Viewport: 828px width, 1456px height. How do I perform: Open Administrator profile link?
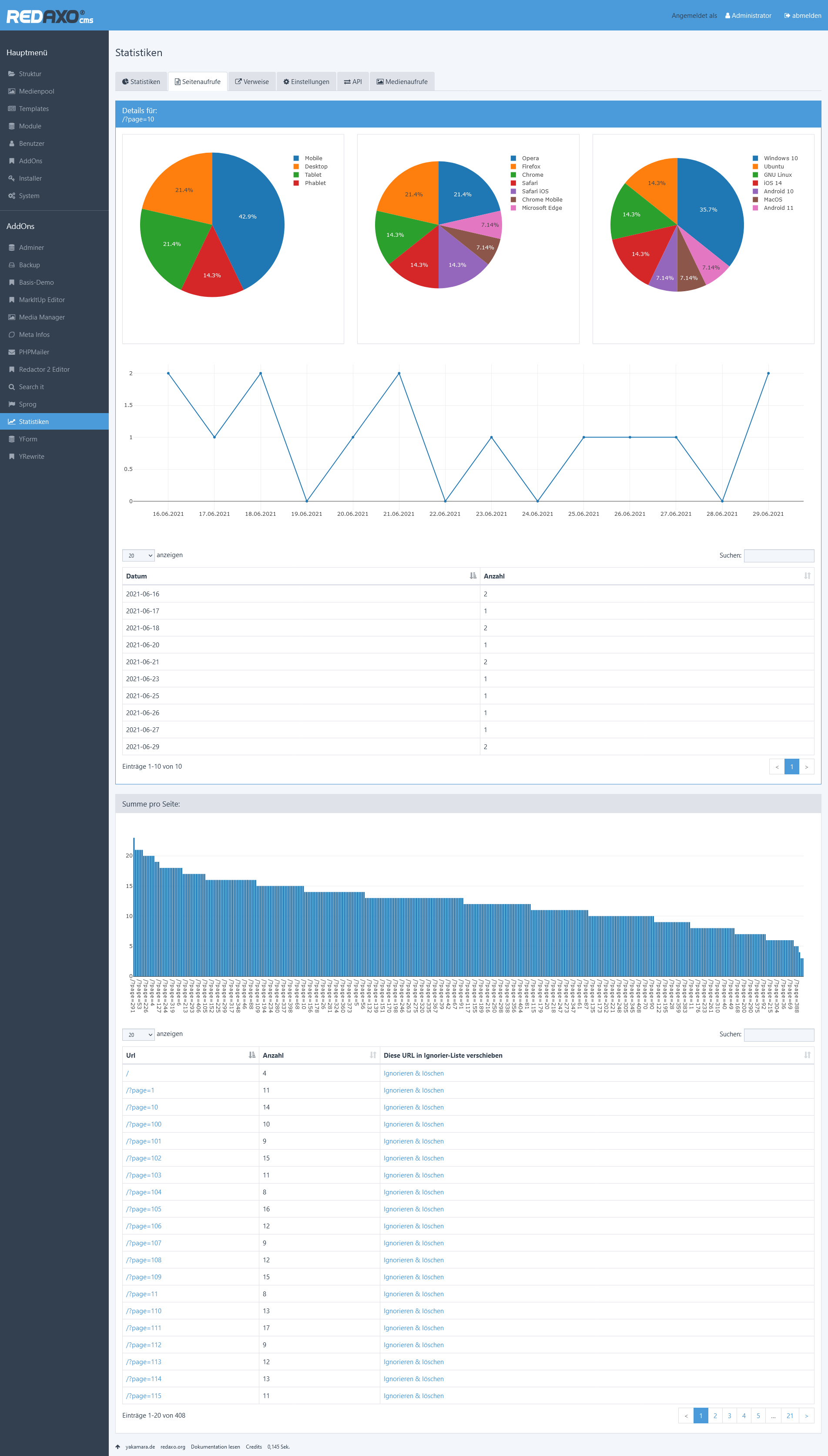point(748,15)
